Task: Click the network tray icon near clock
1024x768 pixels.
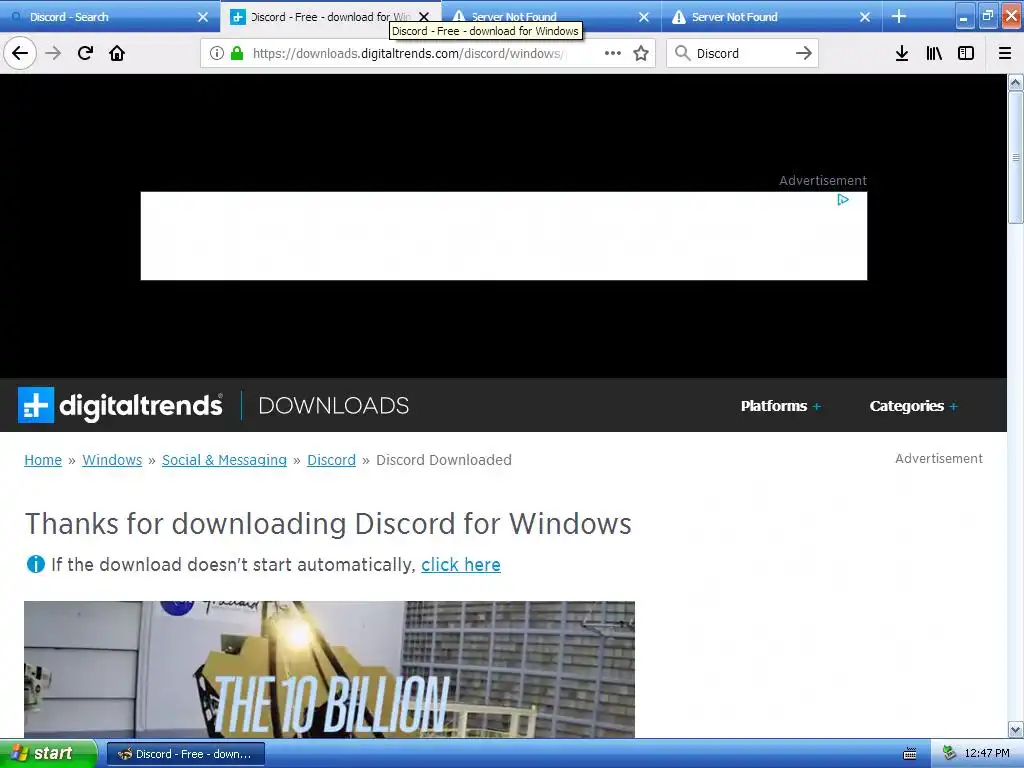Action: (x=950, y=754)
